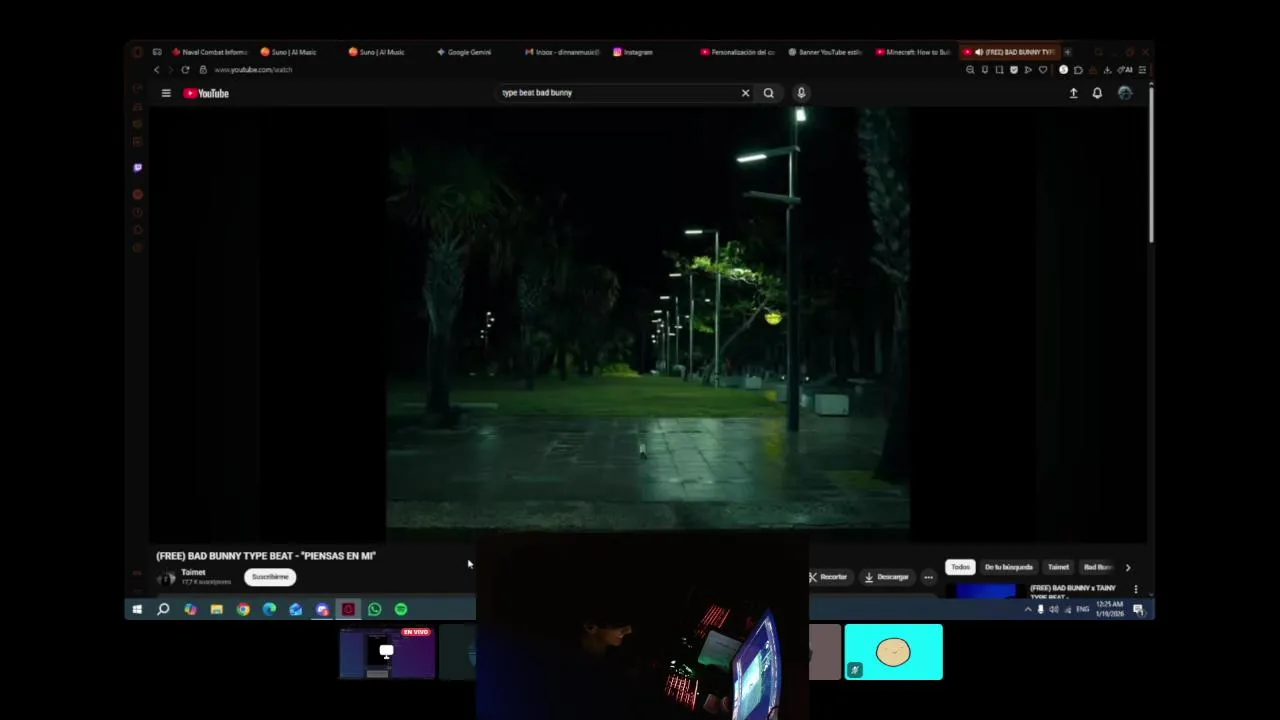Click the page vertical scrollbar
The image size is (1280, 720).
pyautogui.click(x=1151, y=165)
